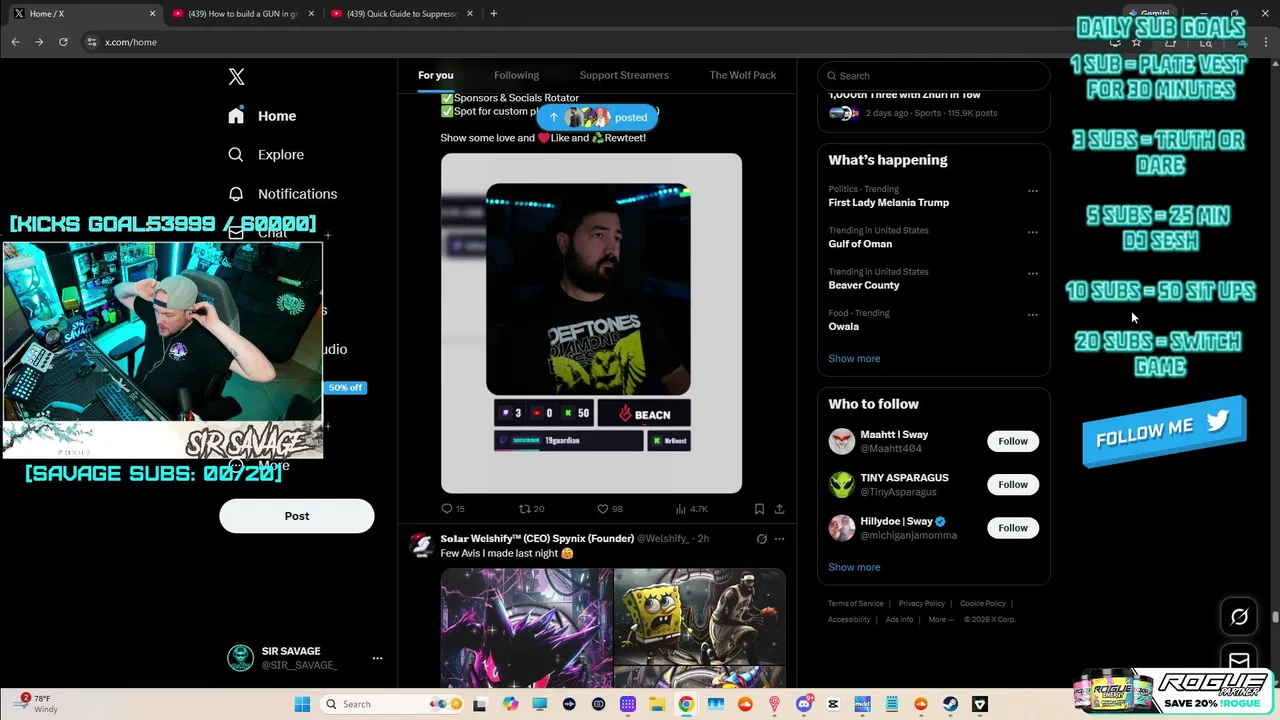
Task: Follow Hillydoe | Sway
Action: point(1013,528)
